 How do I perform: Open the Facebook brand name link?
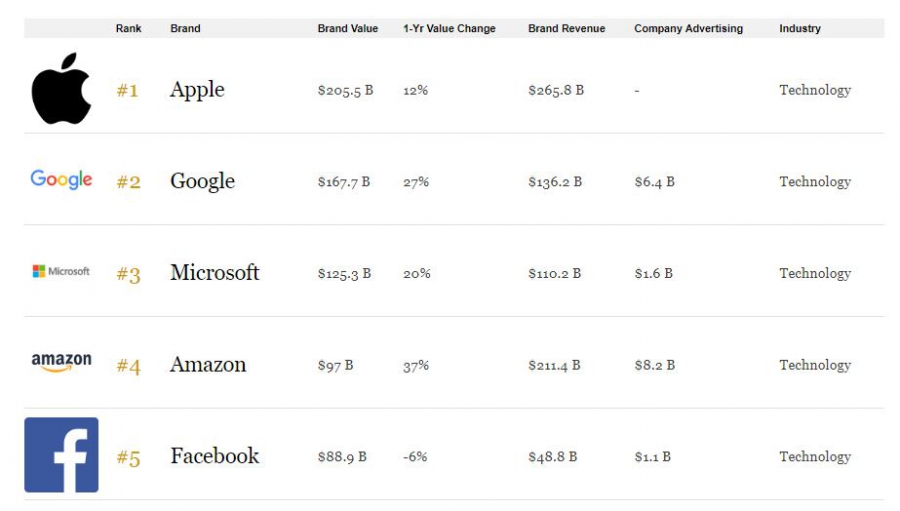tap(214, 456)
